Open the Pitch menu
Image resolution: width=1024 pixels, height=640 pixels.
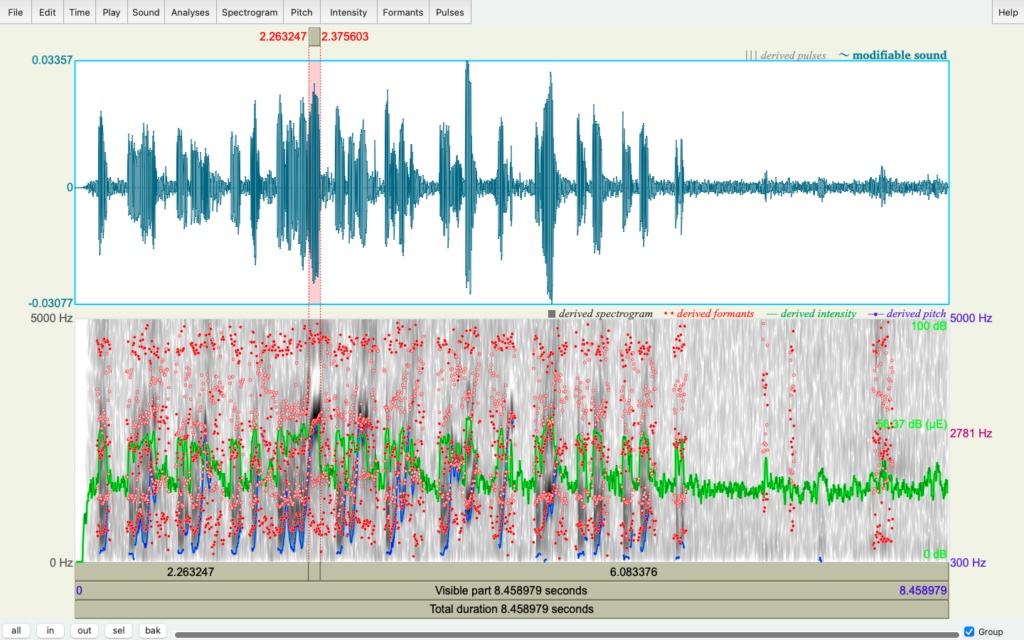[301, 12]
